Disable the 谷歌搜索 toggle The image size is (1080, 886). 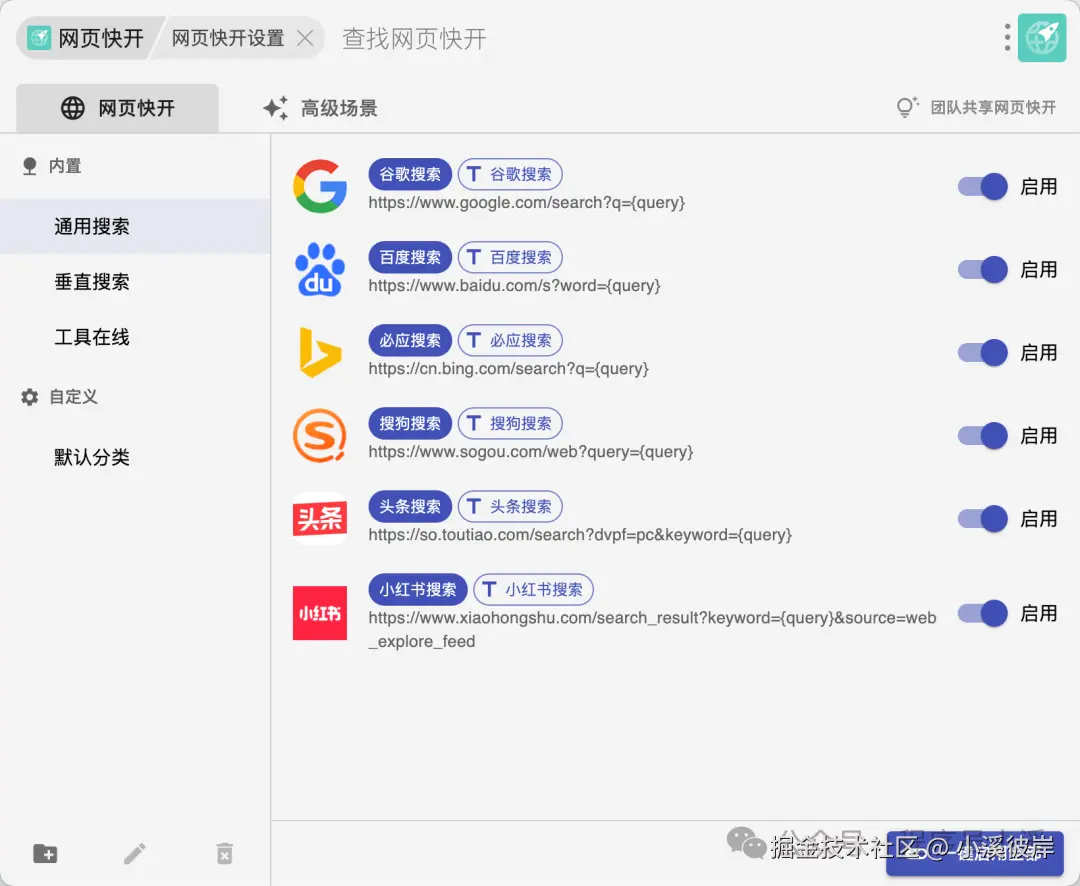click(x=980, y=186)
